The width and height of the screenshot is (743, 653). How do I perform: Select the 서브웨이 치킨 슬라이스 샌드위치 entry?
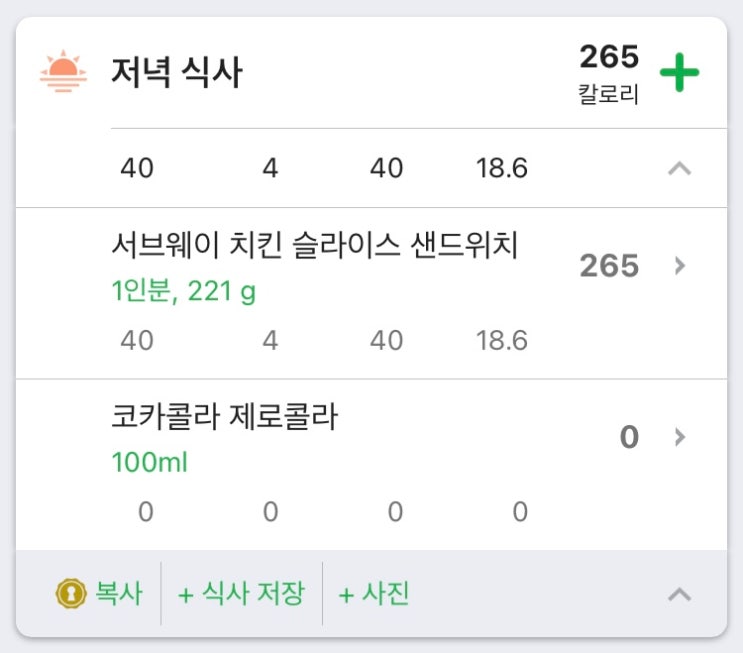pos(314,246)
